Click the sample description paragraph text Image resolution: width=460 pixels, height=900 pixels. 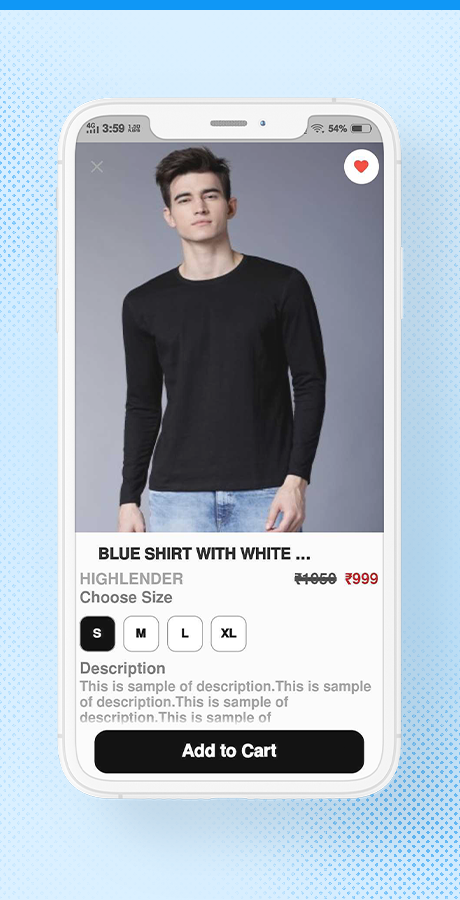[226, 701]
